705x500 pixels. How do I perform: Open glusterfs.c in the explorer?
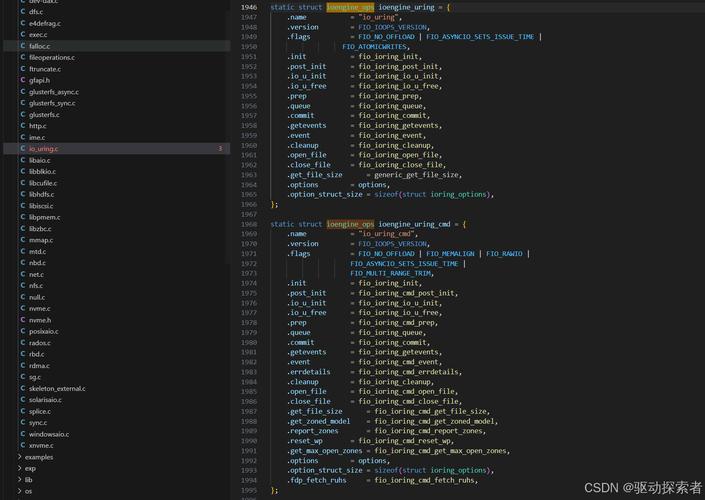tap(44, 115)
